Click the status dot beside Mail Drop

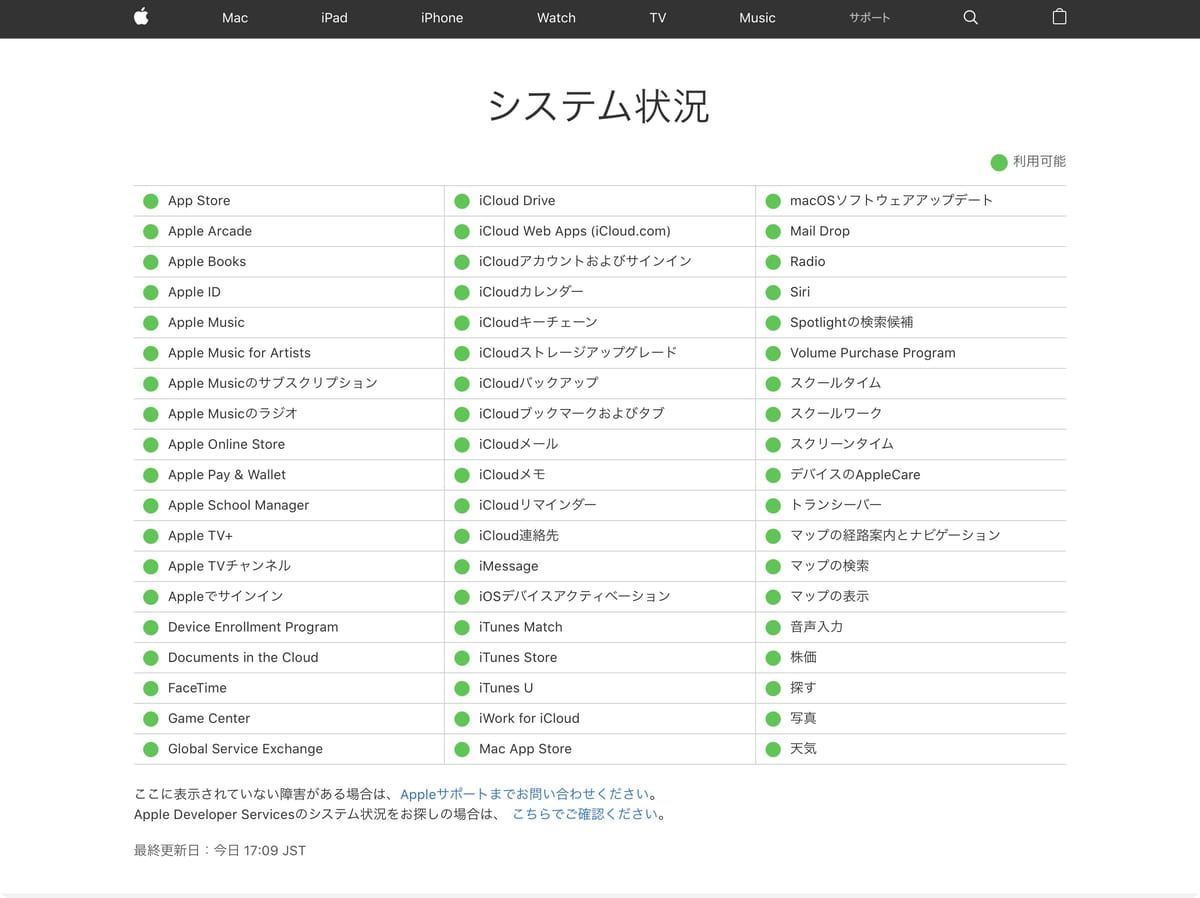click(772, 232)
